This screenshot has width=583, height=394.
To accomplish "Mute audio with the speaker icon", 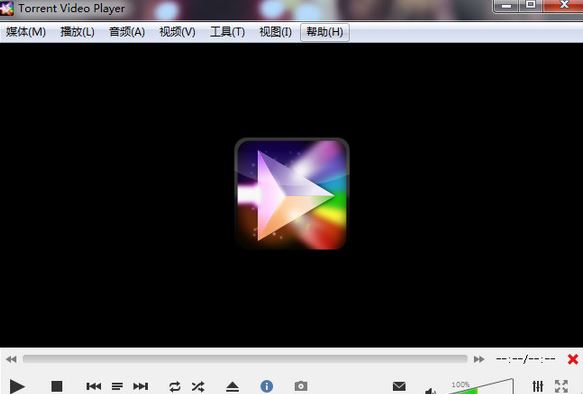I will 430,390.
